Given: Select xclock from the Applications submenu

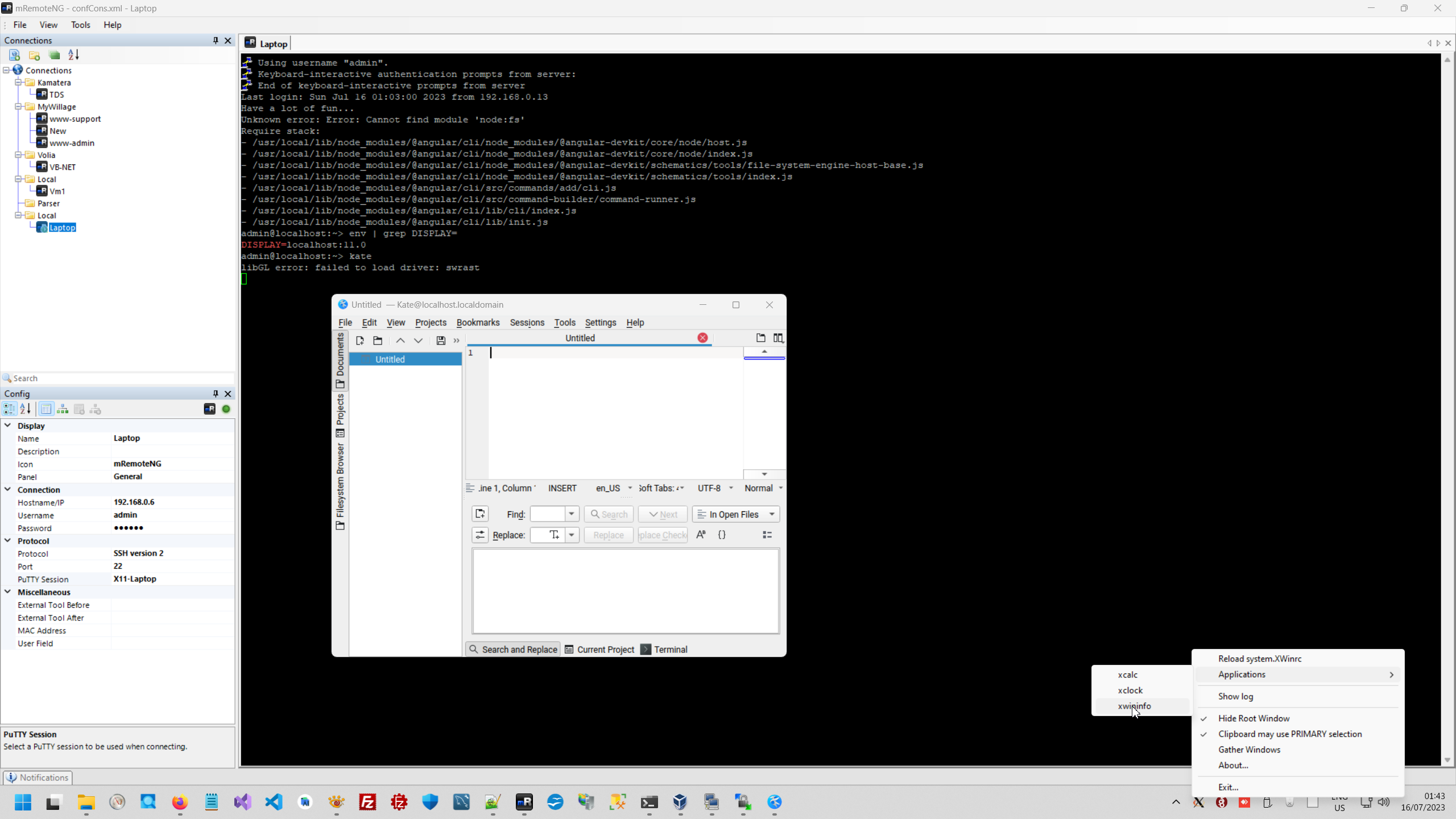Looking at the screenshot, I should (1130, 690).
